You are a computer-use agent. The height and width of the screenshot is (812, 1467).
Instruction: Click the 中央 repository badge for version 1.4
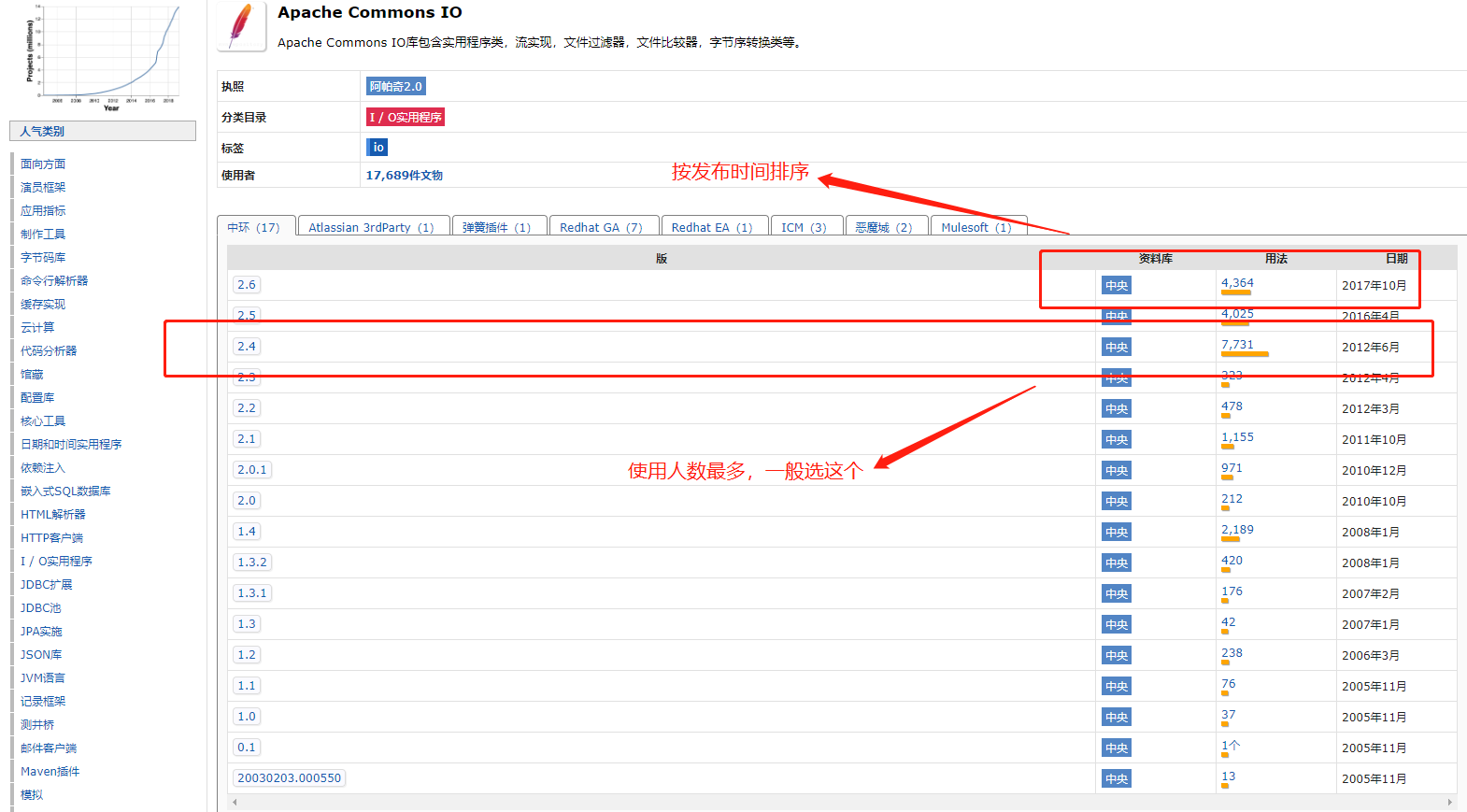(x=1117, y=533)
